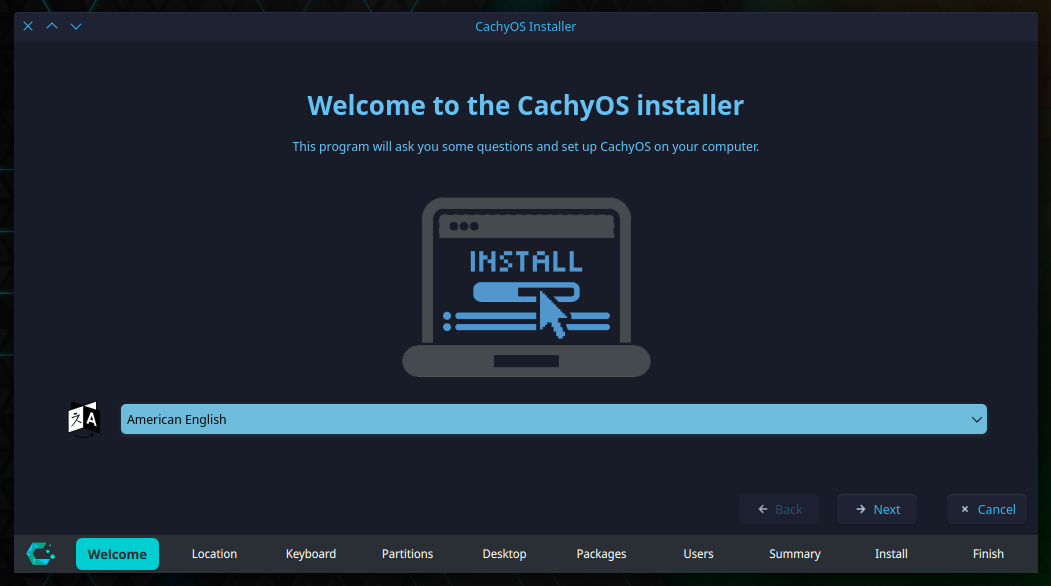This screenshot has height=586, width=1051.
Task: Go to the Desktop step
Action: click(x=504, y=554)
